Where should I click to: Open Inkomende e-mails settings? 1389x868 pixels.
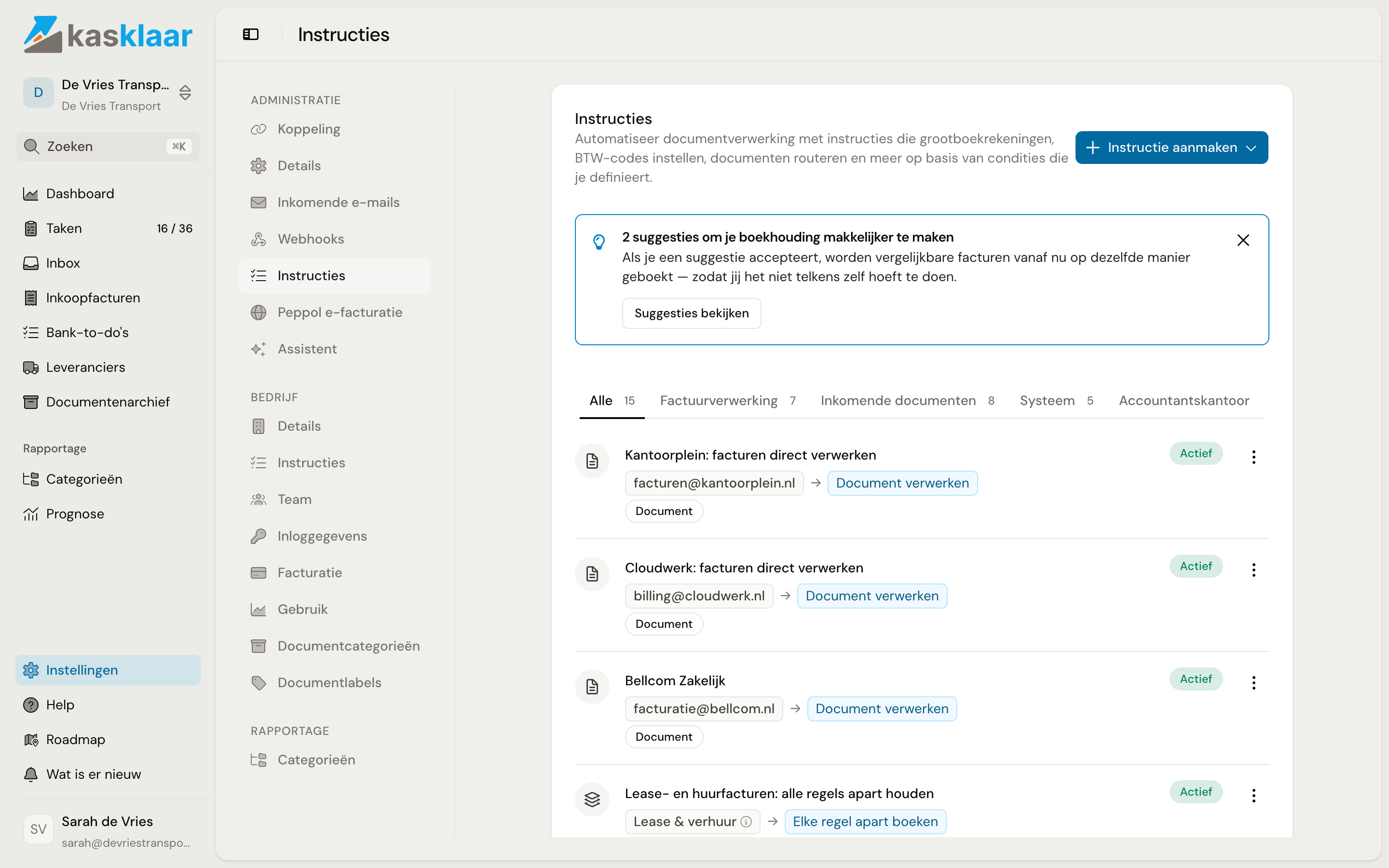click(335, 203)
